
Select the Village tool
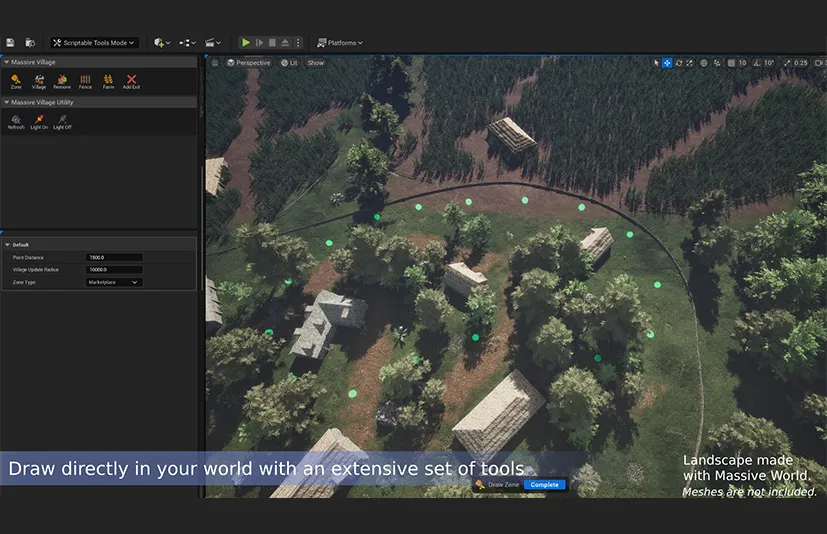[x=39, y=81]
